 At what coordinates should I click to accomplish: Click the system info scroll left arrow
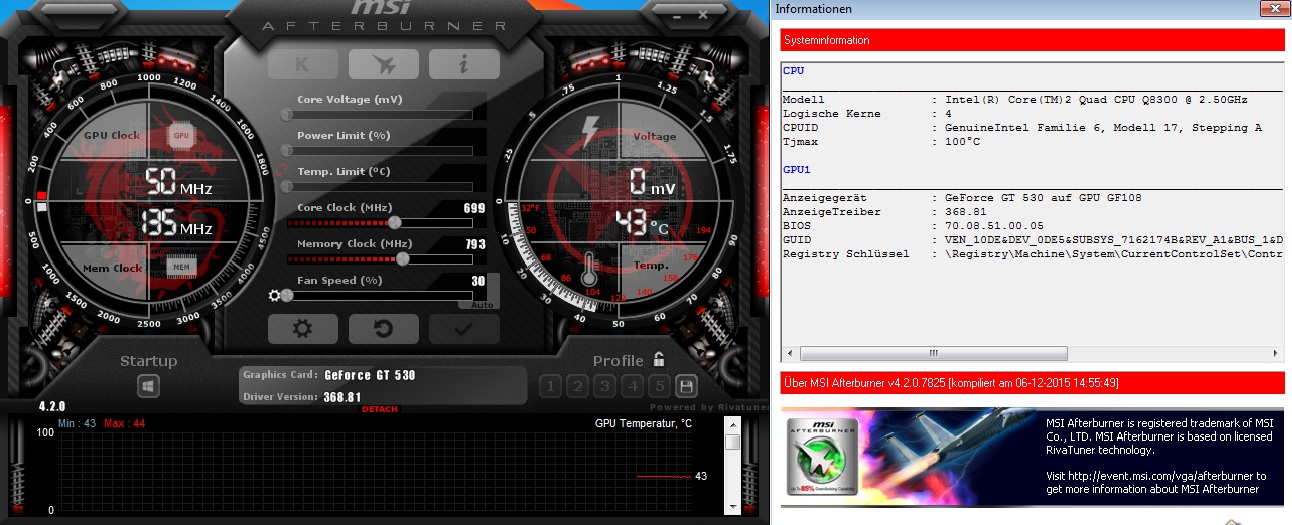(x=789, y=354)
